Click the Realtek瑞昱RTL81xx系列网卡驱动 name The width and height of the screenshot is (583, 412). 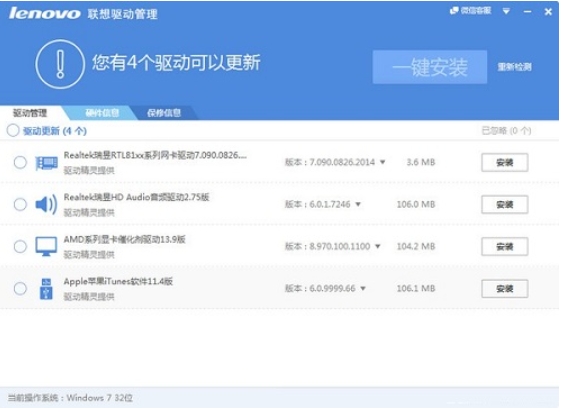click(x=155, y=155)
